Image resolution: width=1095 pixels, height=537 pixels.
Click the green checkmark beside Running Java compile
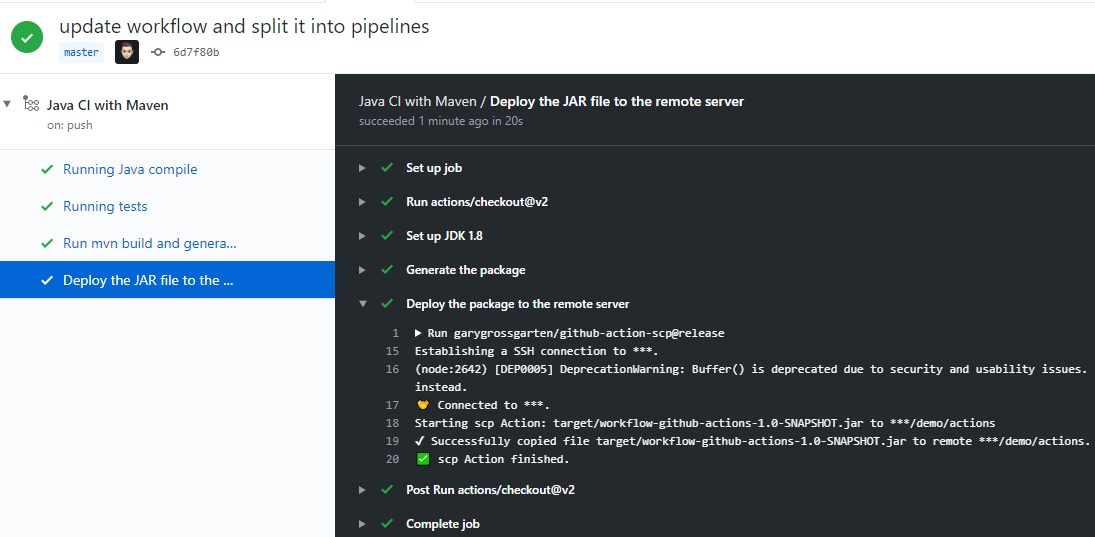coord(47,170)
